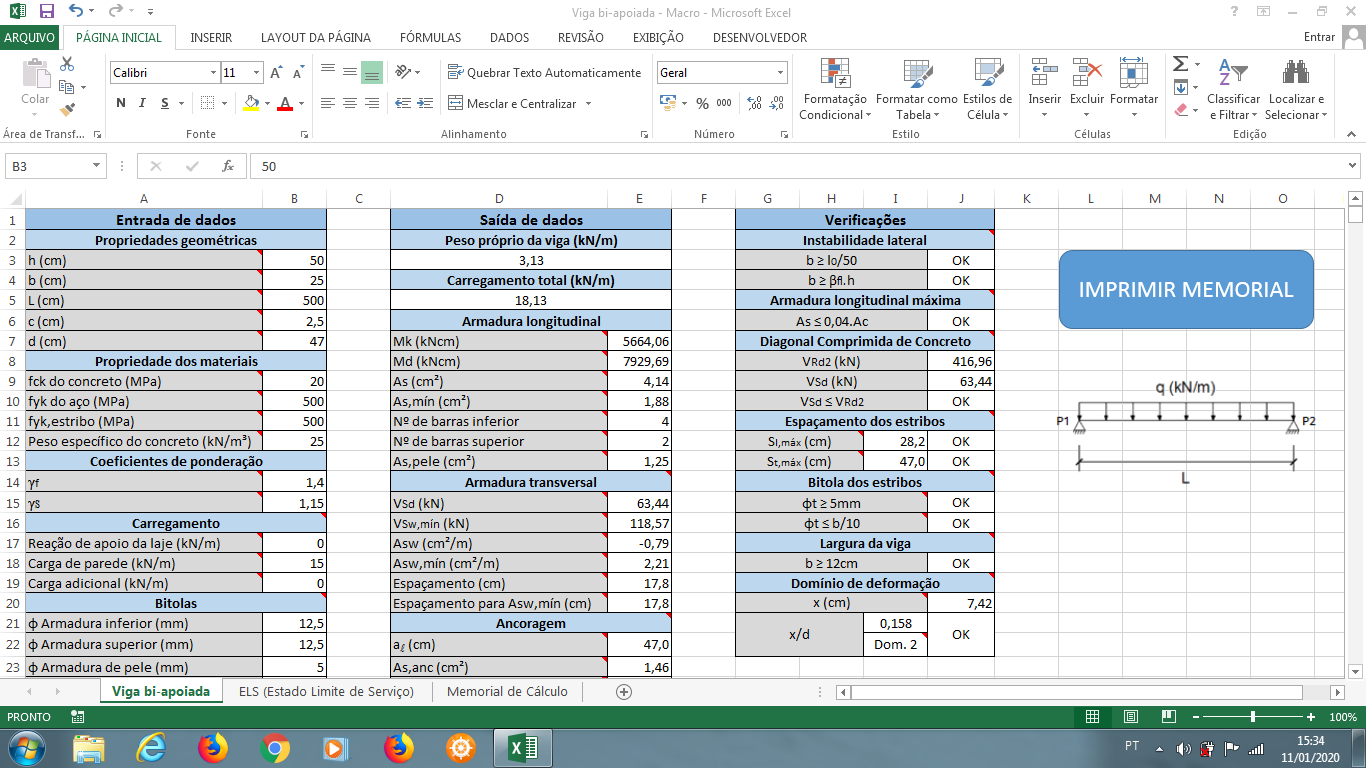Decrease font size with small A icon
Image resolution: width=1366 pixels, height=768 pixels.
point(299,73)
